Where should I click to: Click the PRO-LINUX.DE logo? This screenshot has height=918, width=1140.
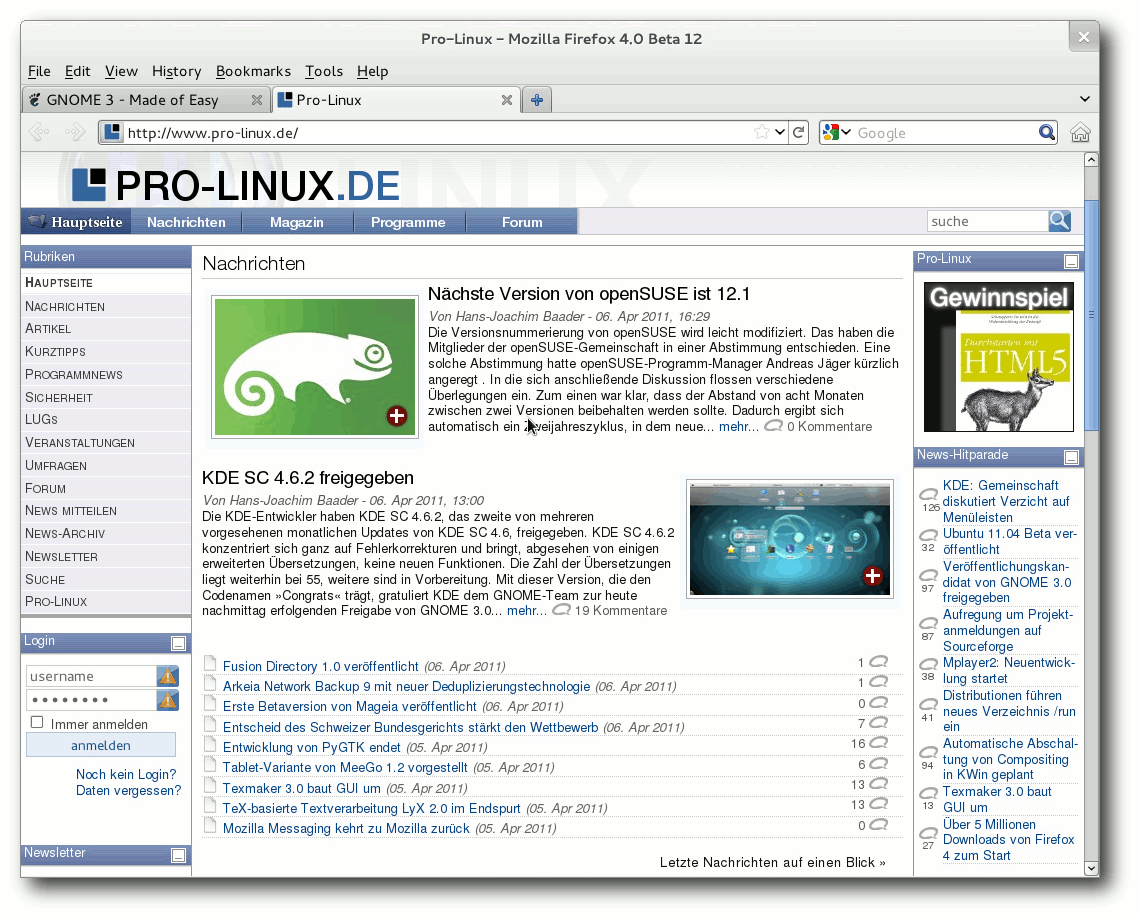coord(236,185)
